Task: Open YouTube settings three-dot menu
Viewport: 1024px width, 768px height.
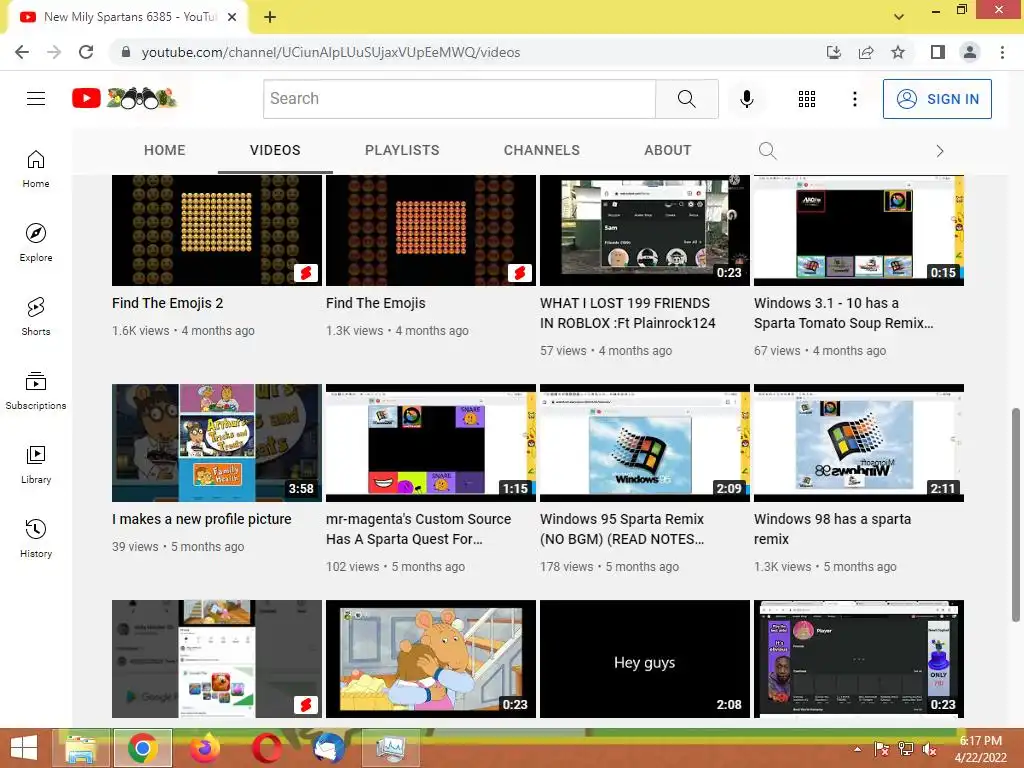Action: click(854, 99)
